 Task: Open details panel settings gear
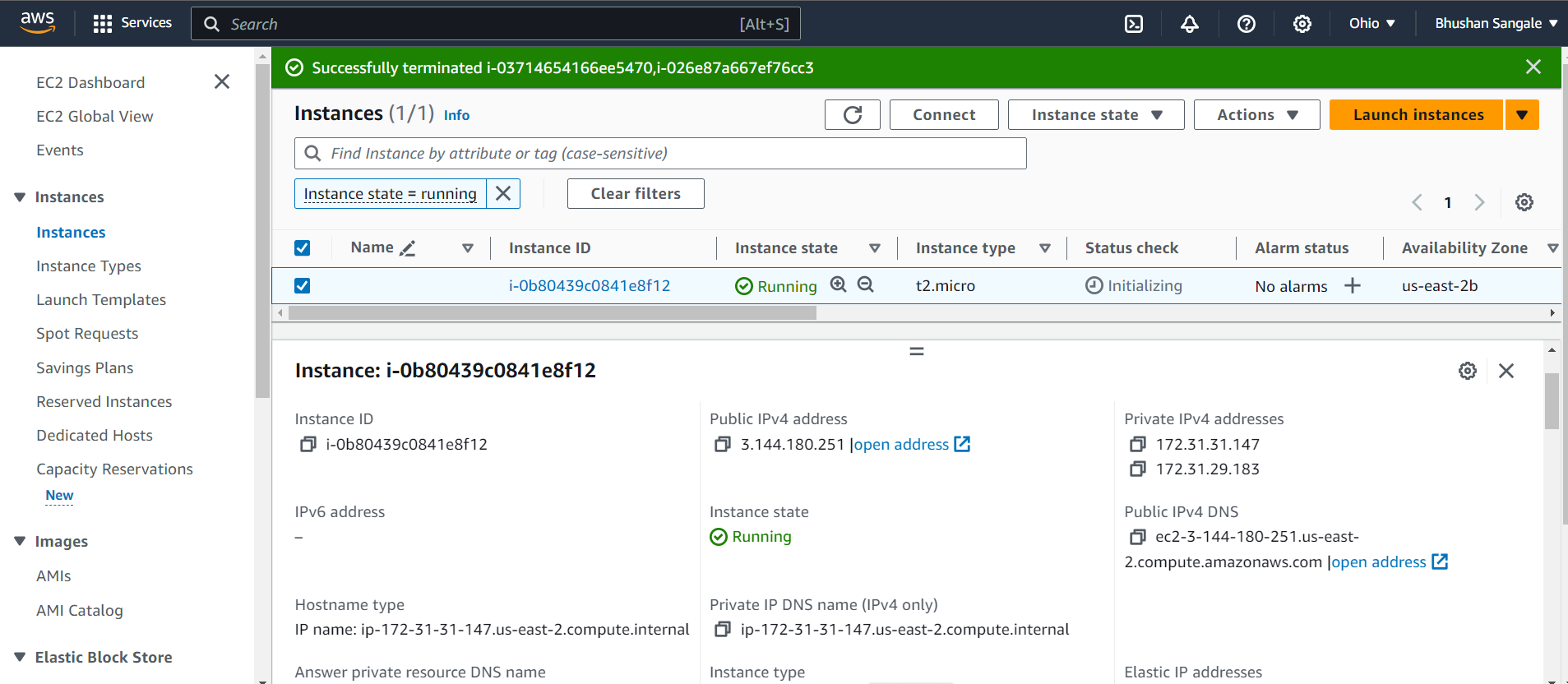pyautogui.click(x=1468, y=371)
